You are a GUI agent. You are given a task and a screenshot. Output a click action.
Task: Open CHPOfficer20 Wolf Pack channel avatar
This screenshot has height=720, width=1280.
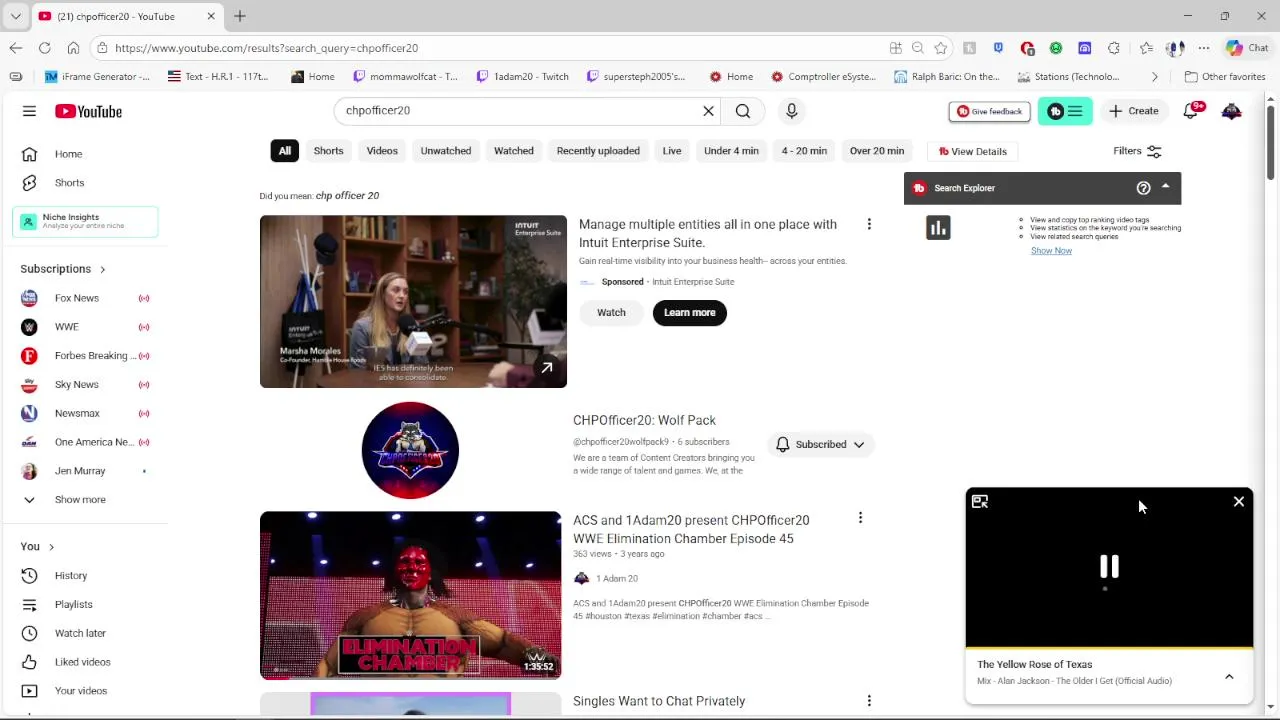(x=410, y=450)
